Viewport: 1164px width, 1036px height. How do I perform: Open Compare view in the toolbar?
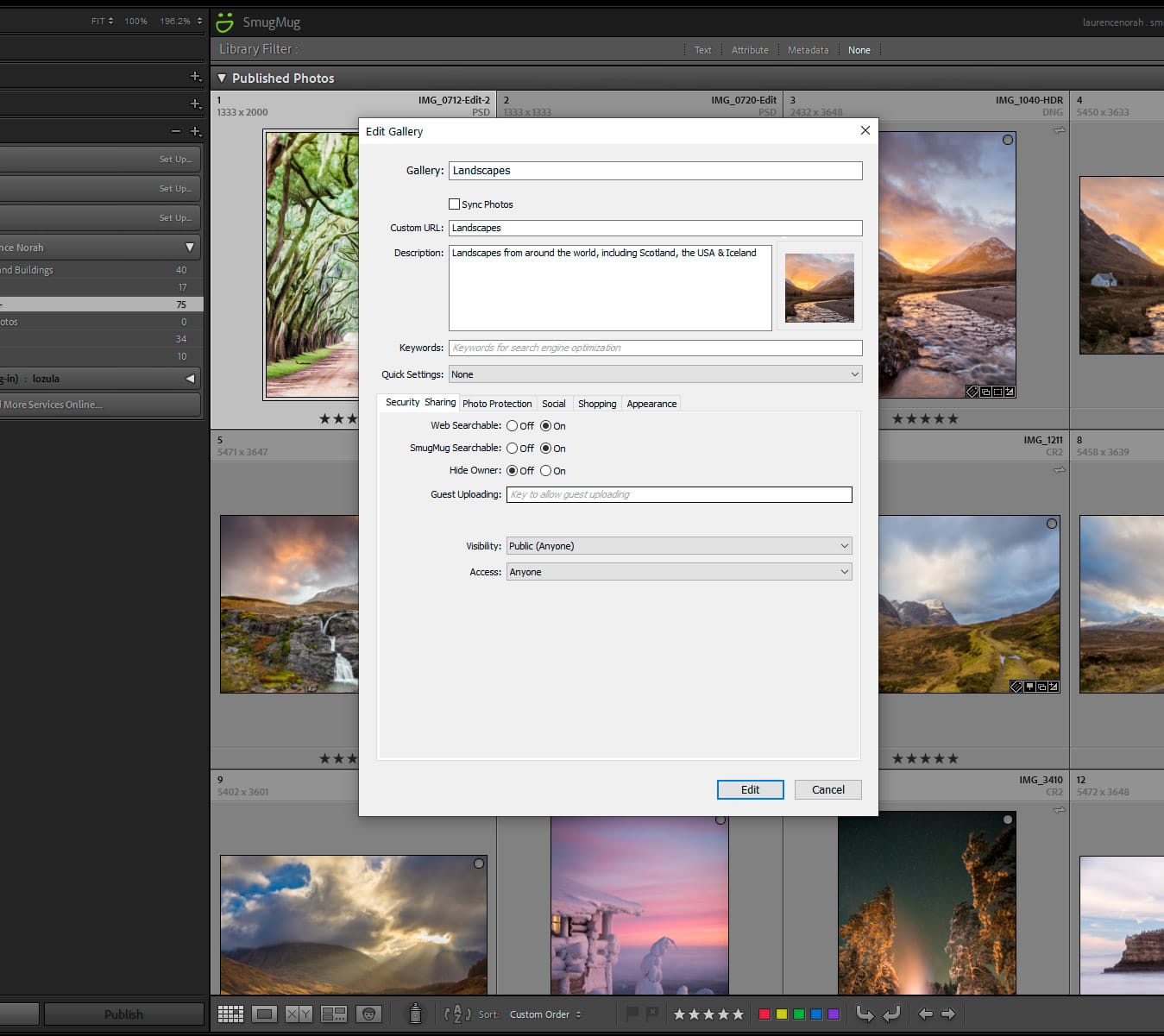[299, 1014]
